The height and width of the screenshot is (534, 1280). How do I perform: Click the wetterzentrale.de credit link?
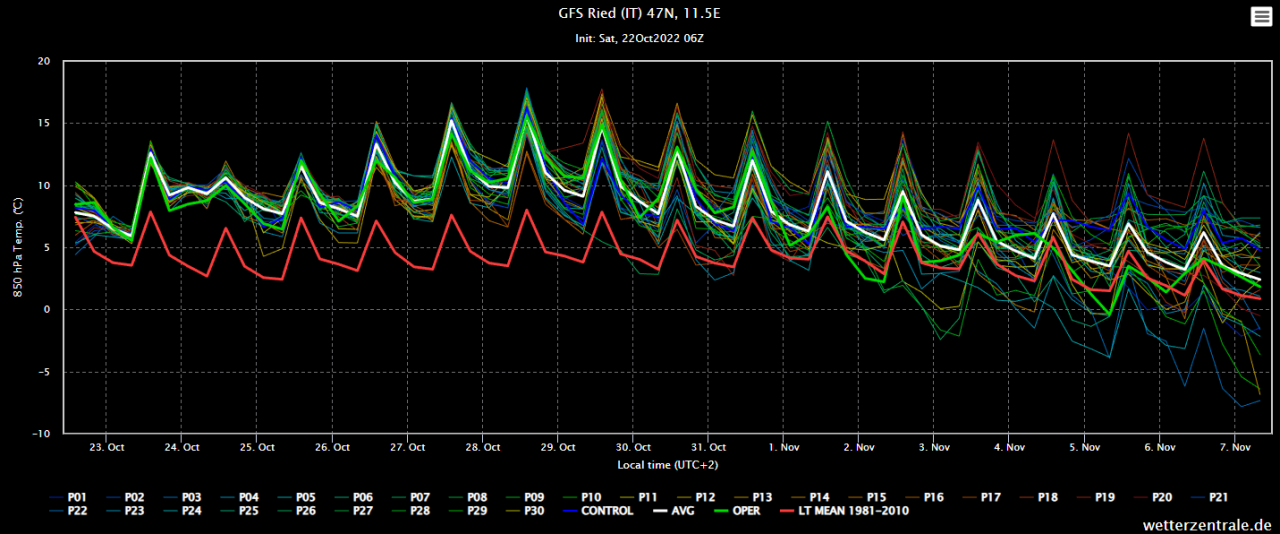pyautogui.click(x=1208, y=524)
